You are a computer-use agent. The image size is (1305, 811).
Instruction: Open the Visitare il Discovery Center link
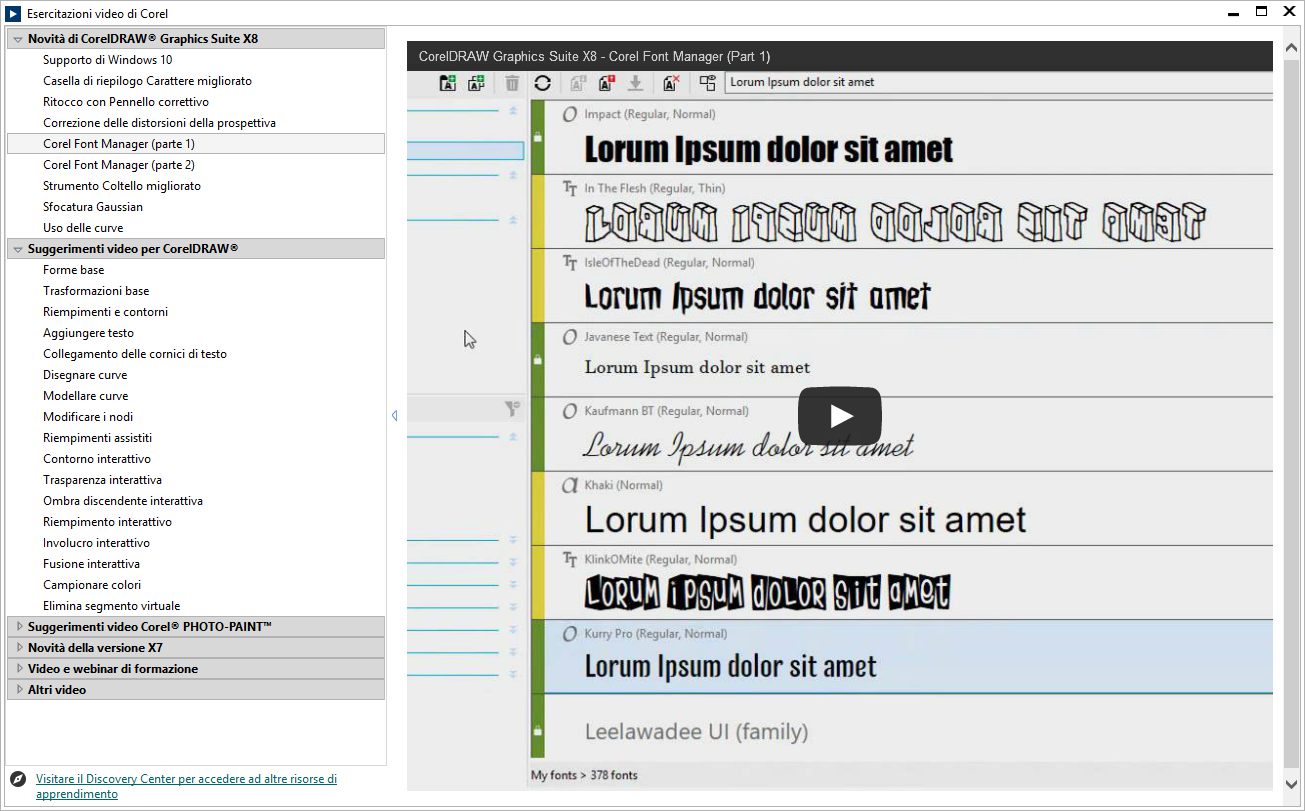pyautogui.click(x=186, y=786)
